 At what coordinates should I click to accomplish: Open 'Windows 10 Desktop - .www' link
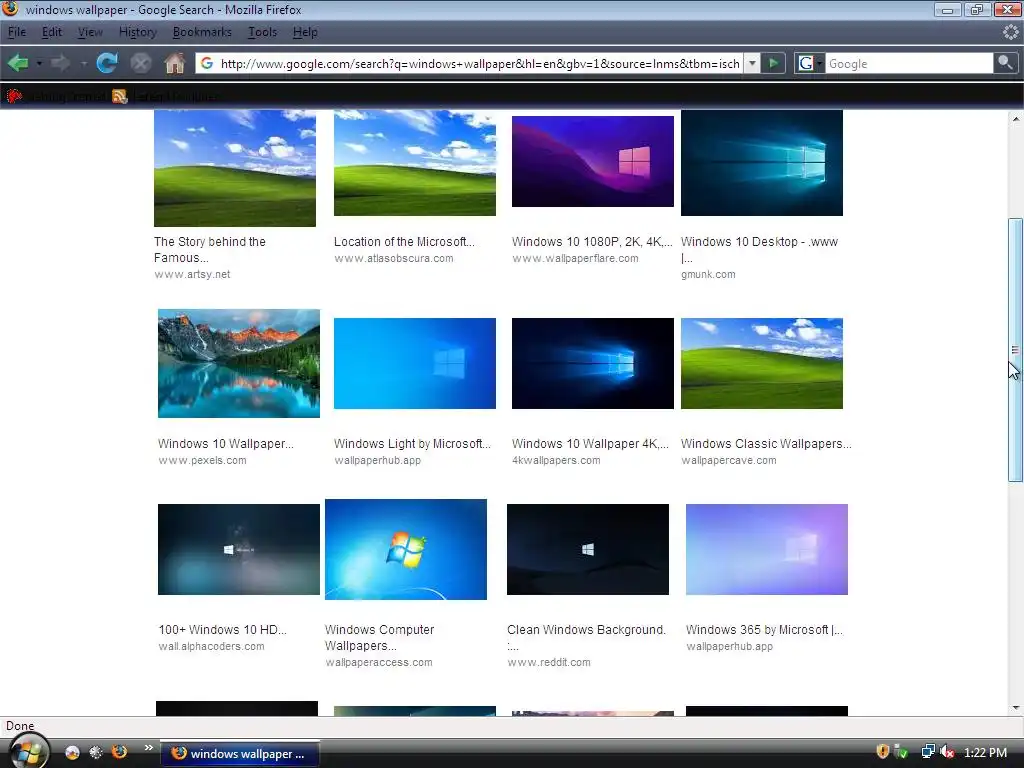point(759,249)
